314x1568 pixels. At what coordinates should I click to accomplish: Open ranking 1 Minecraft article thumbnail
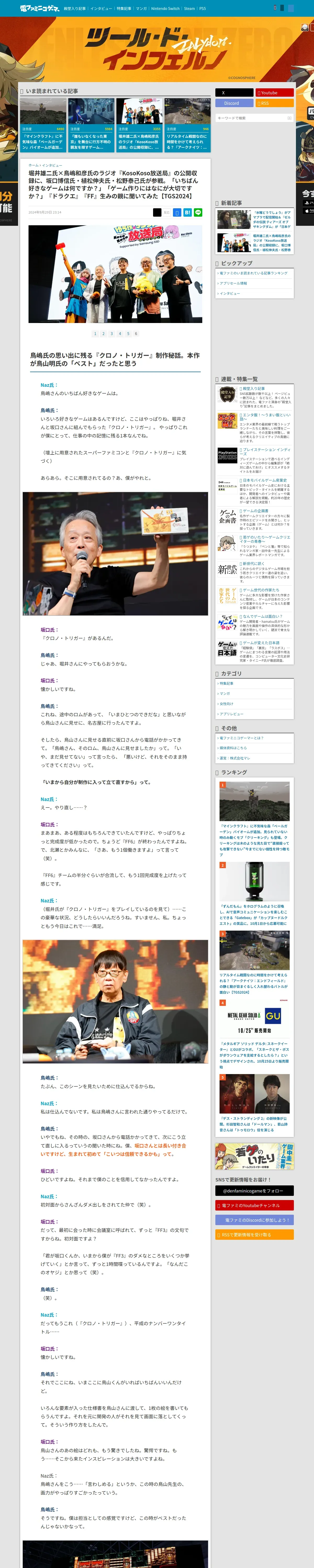254,801
